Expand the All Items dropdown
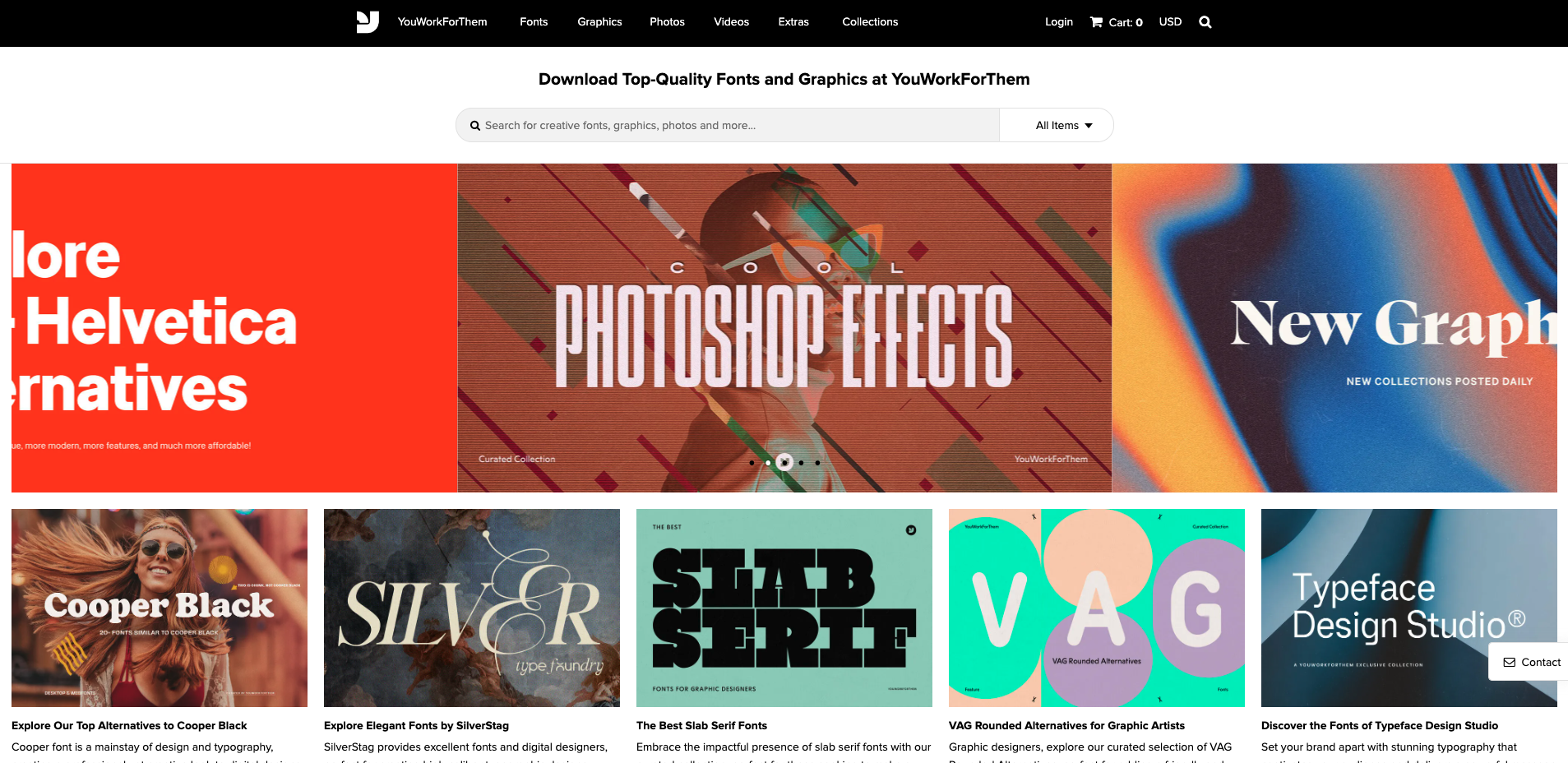1568x763 pixels. pyautogui.click(x=1063, y=125)
